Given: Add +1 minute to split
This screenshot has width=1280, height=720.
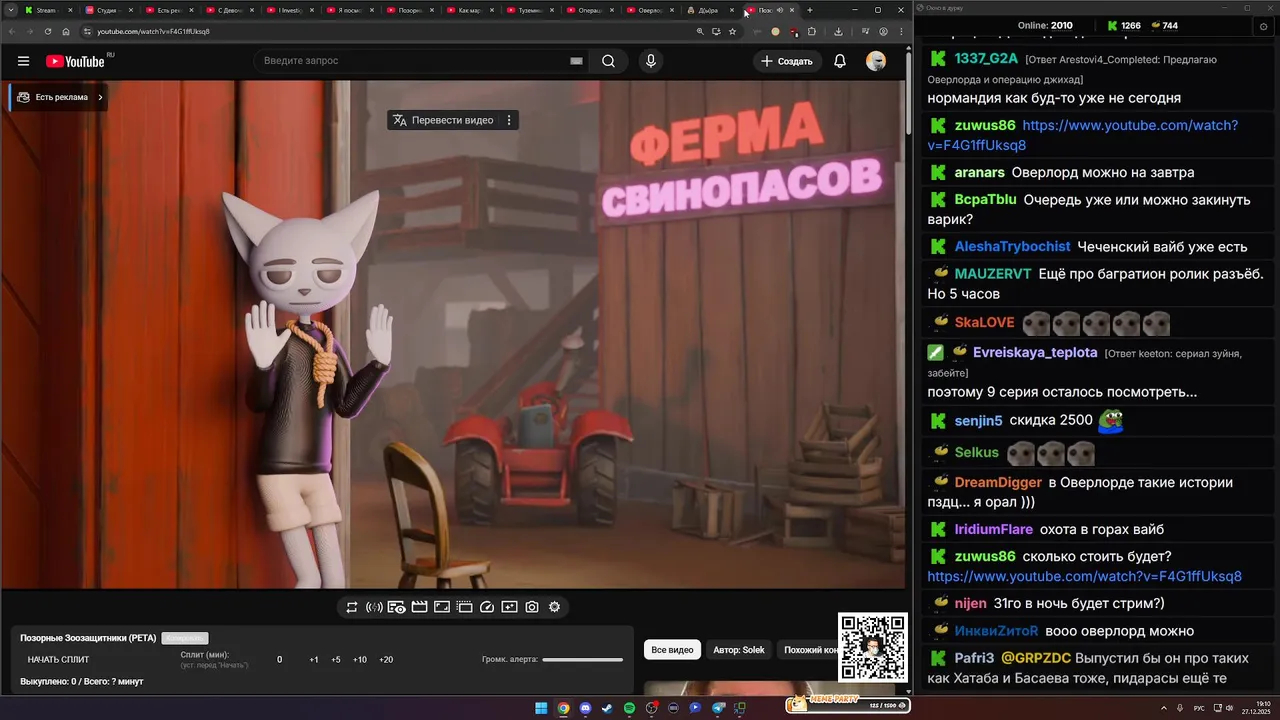Looking at the screenshot, I should tap(314, 660).
